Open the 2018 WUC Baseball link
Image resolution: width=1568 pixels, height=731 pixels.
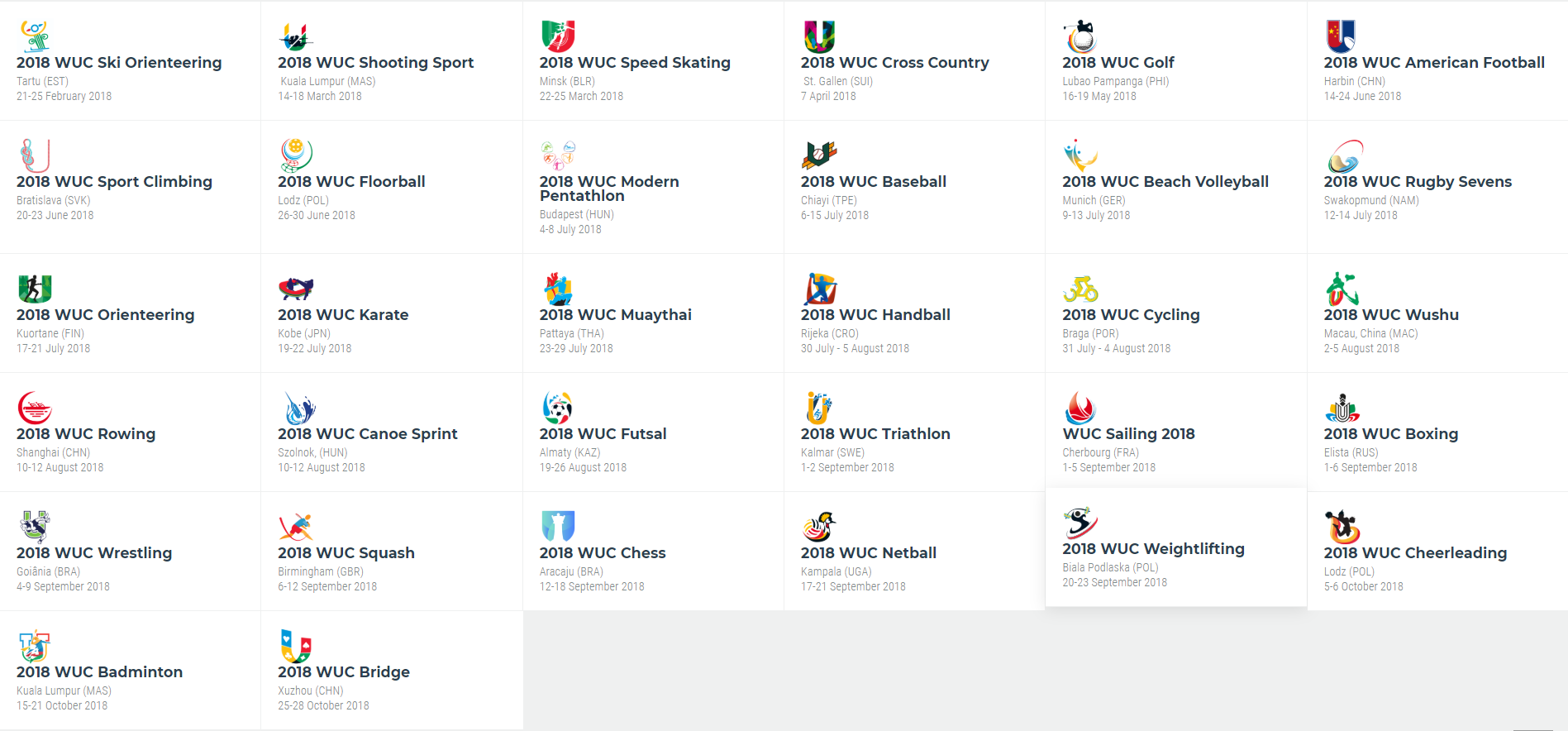[x=874, y=182]
